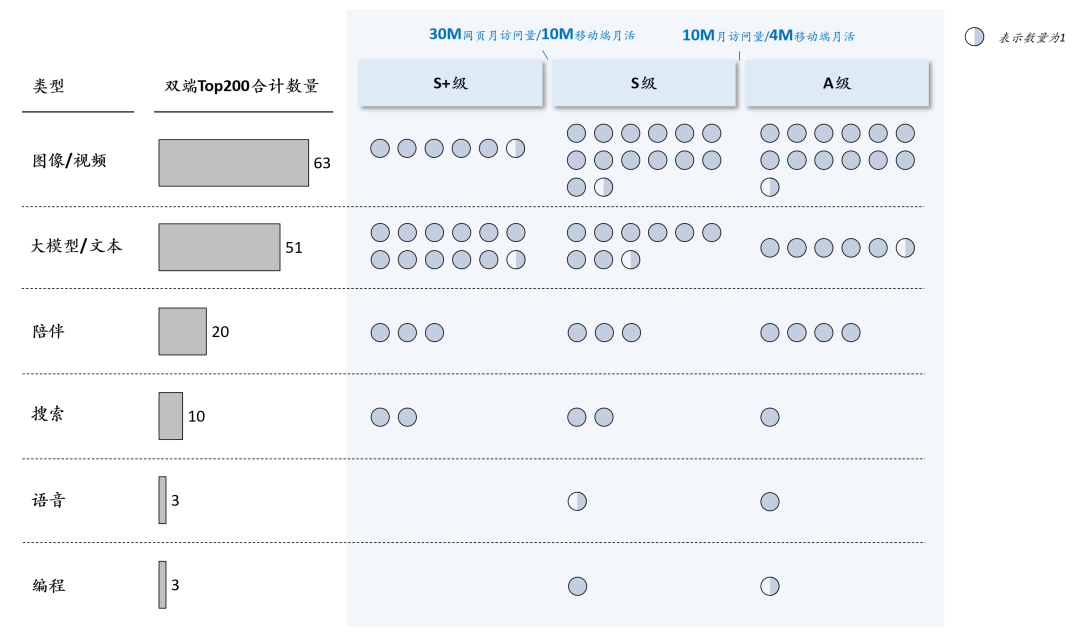Click the half circle in 编程 A级
This screenshot has height=640, width=1080.
[769, 586]
